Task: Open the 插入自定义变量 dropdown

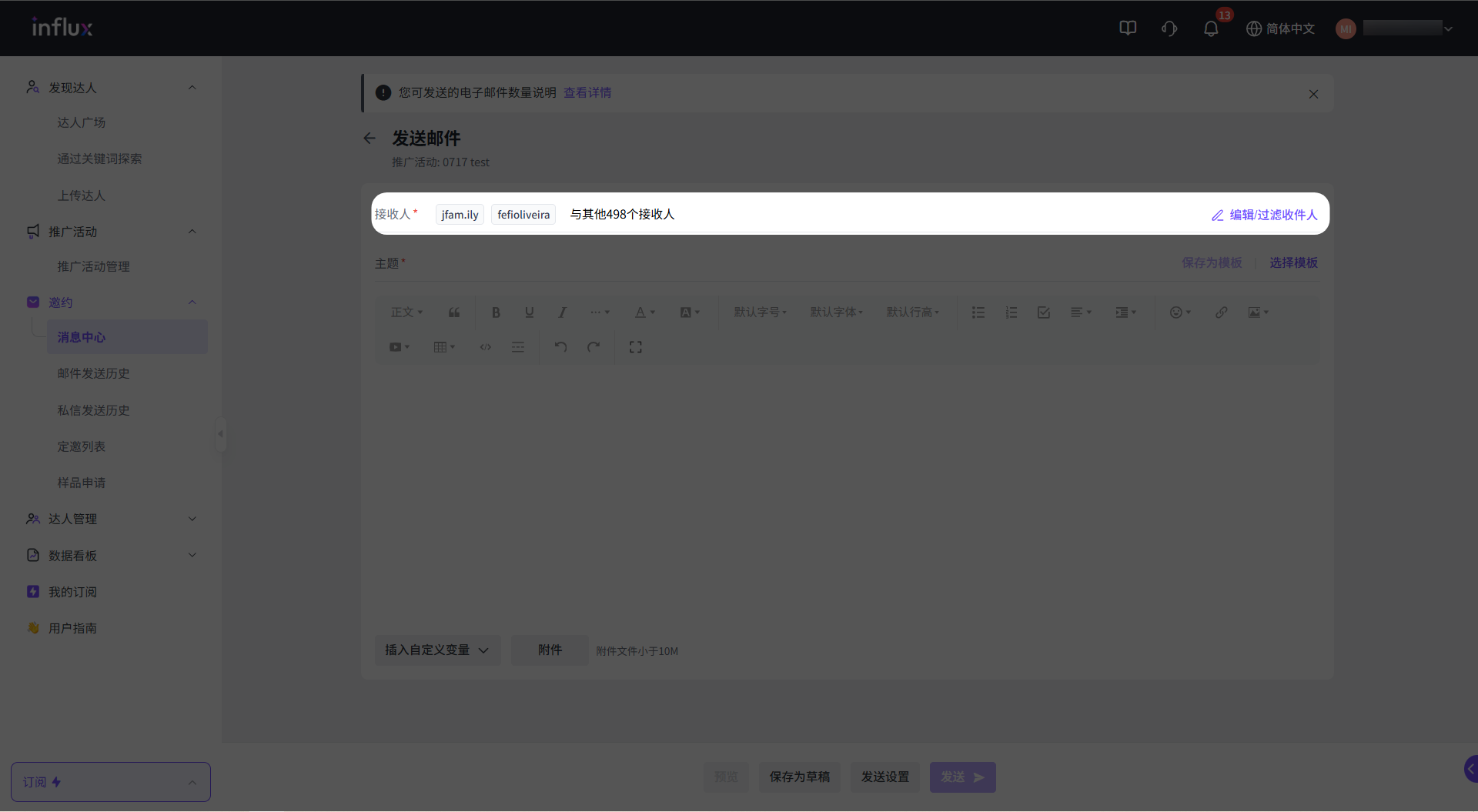Action: coord(436,650)
